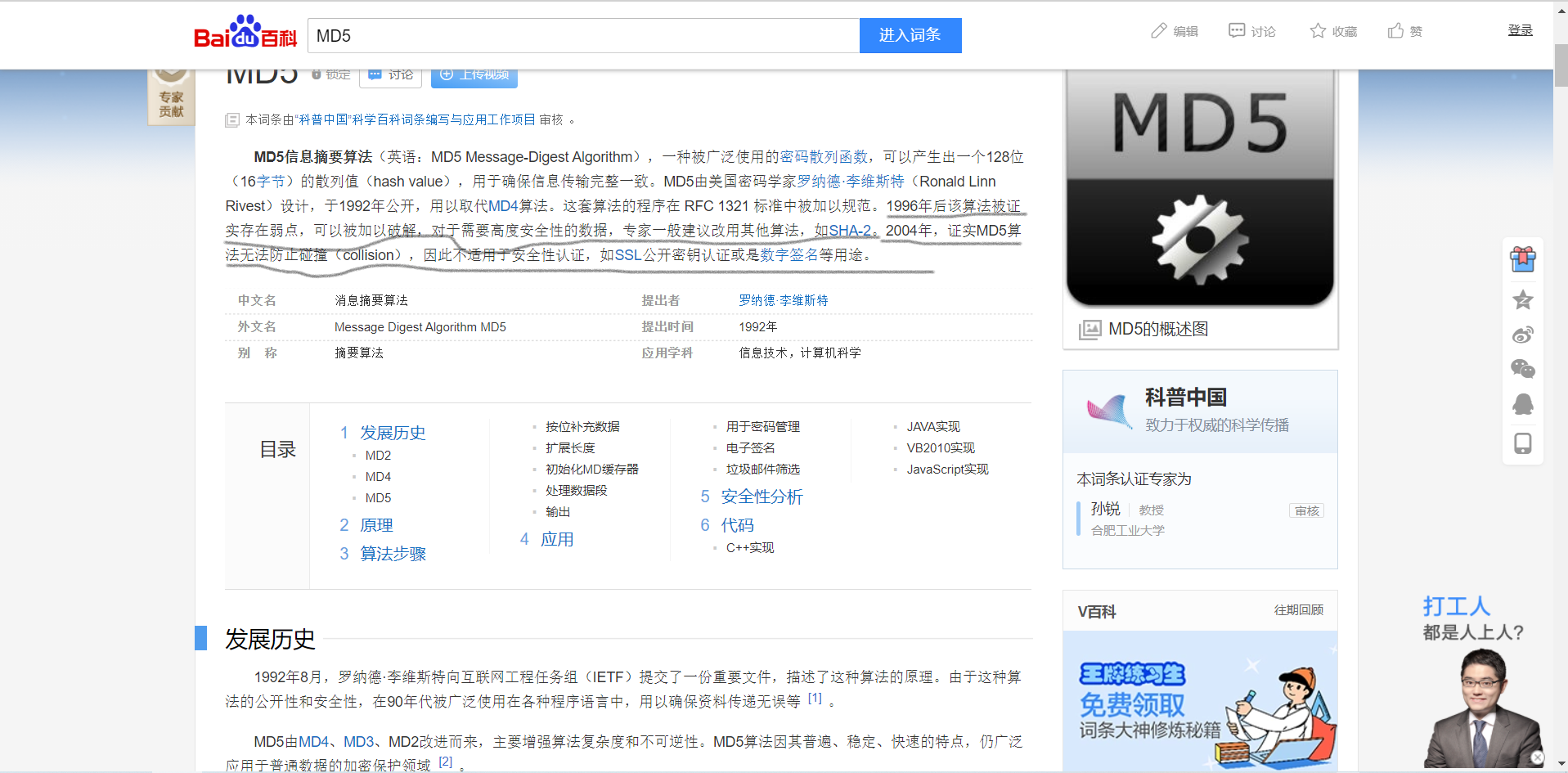The width and height of the screenshot is (1568, 773).
Task: Go to MD2 subsection in contents
Action: 378,456
